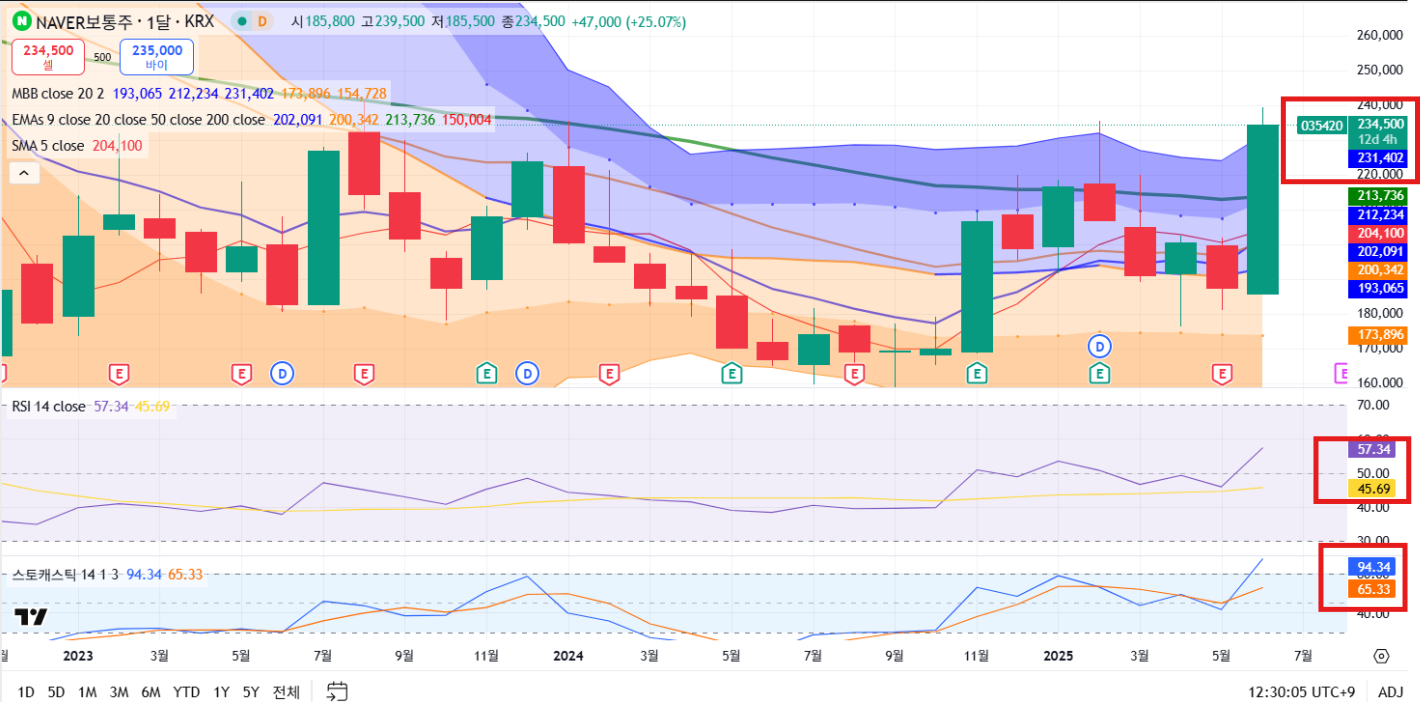Open chart settings hexagon gear icon
1421x702 pixels.
pos(1381,656)
